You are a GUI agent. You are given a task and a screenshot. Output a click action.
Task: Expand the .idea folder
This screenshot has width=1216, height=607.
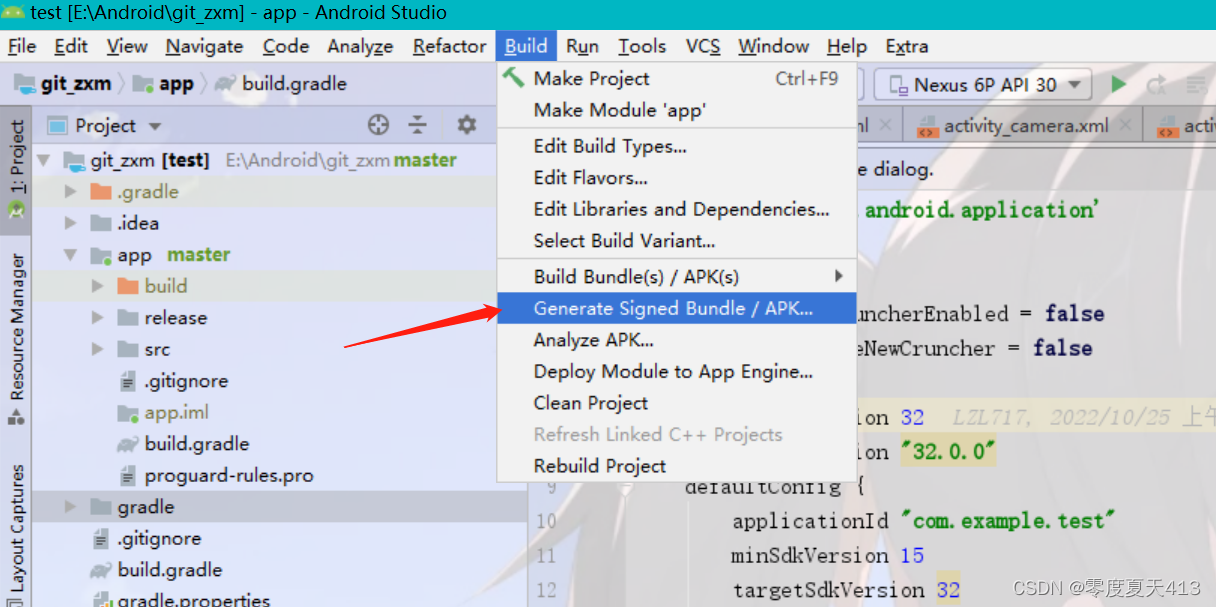pos(70,223)
